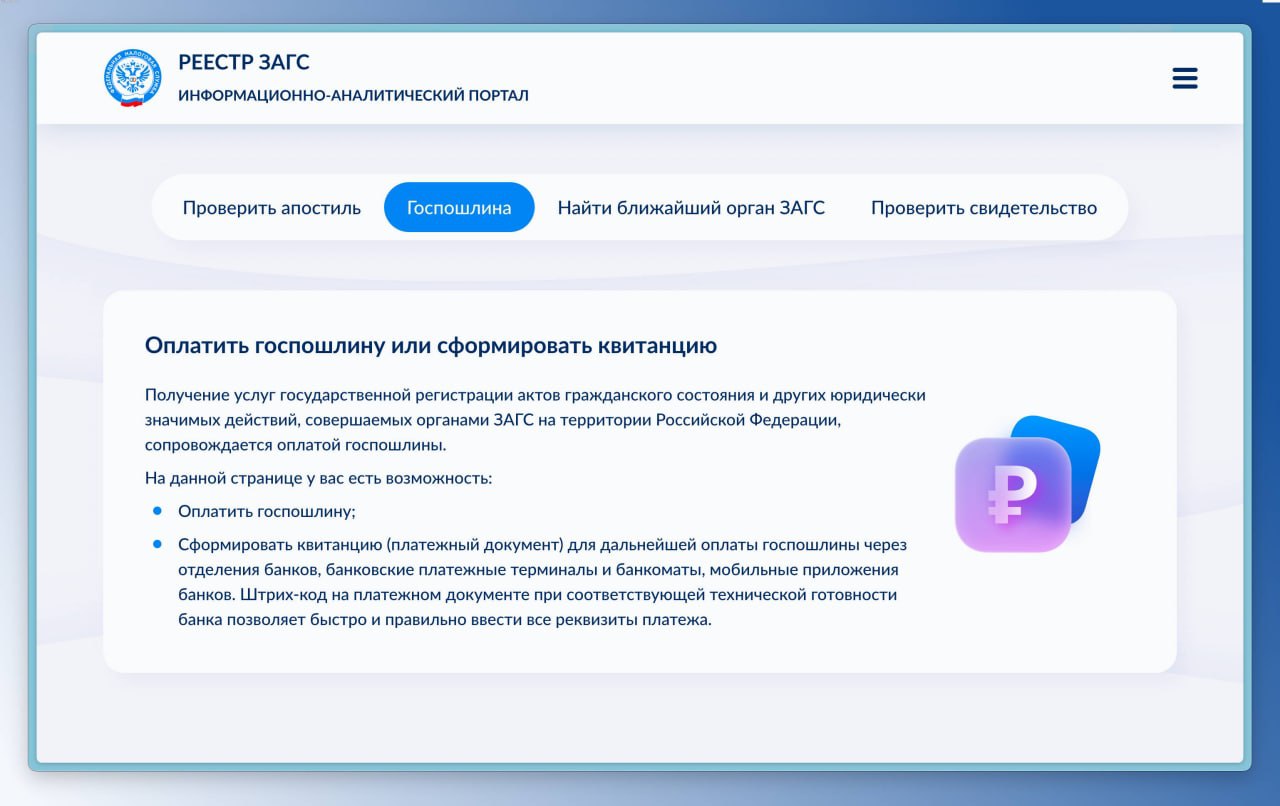Screen dimensions: 1280x806
Task: Open the hamburger menu icon
Action: (x=1185, y=78)
